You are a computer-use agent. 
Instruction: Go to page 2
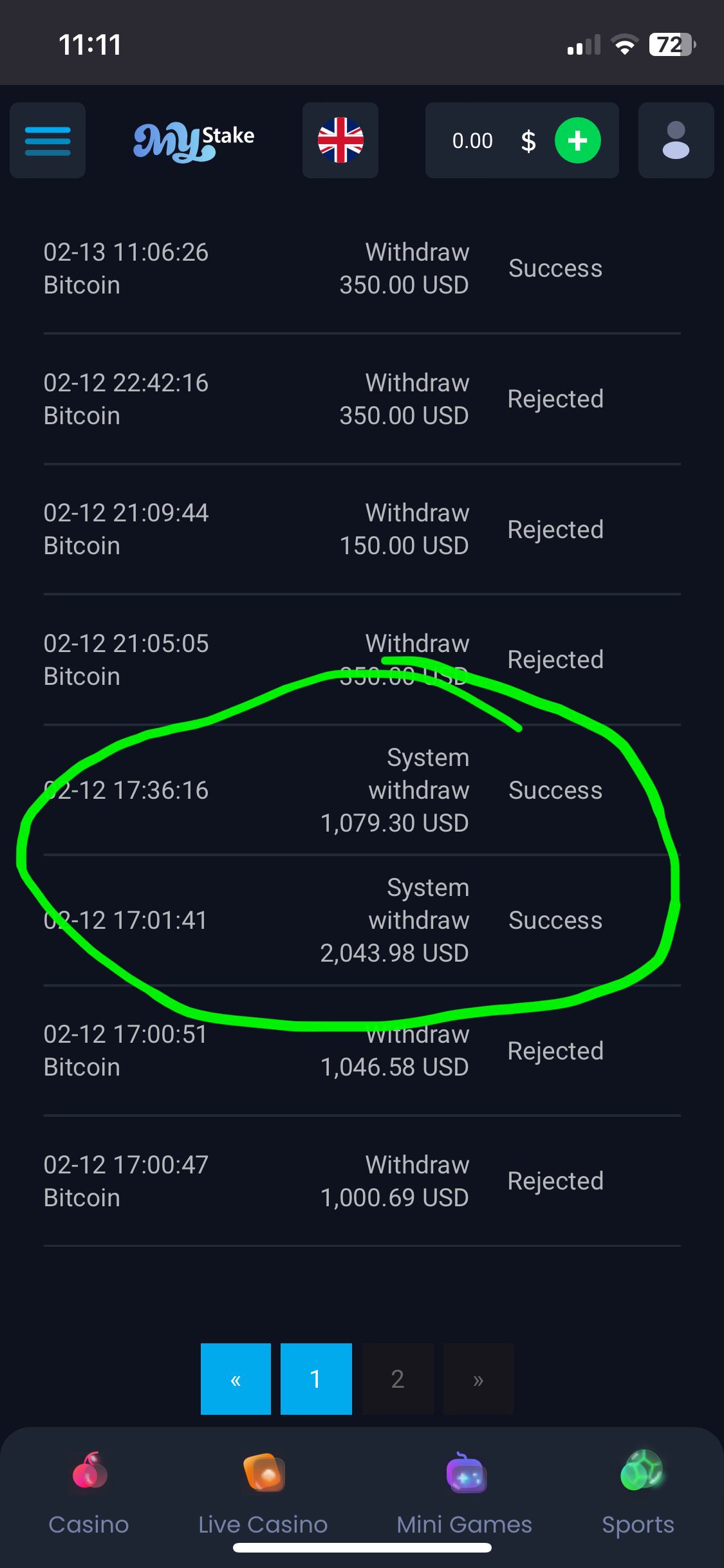[397, 1379]
